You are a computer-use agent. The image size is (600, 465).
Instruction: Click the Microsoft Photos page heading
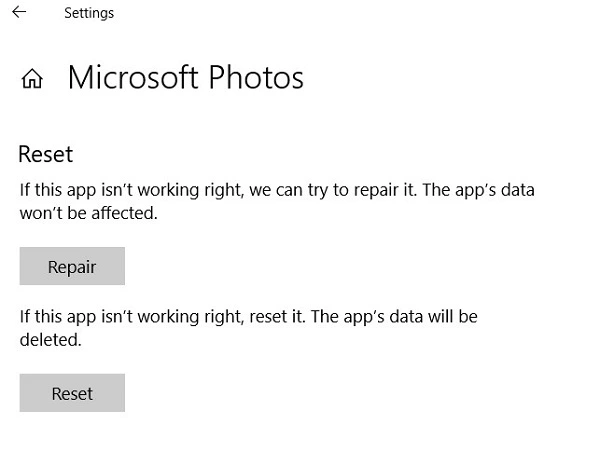point(185,77)
